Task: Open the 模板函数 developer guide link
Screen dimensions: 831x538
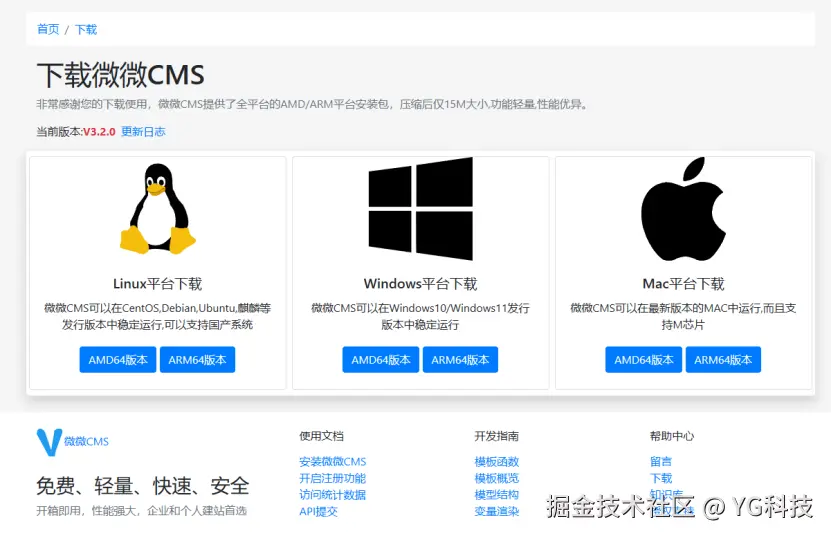Action: 497,462
